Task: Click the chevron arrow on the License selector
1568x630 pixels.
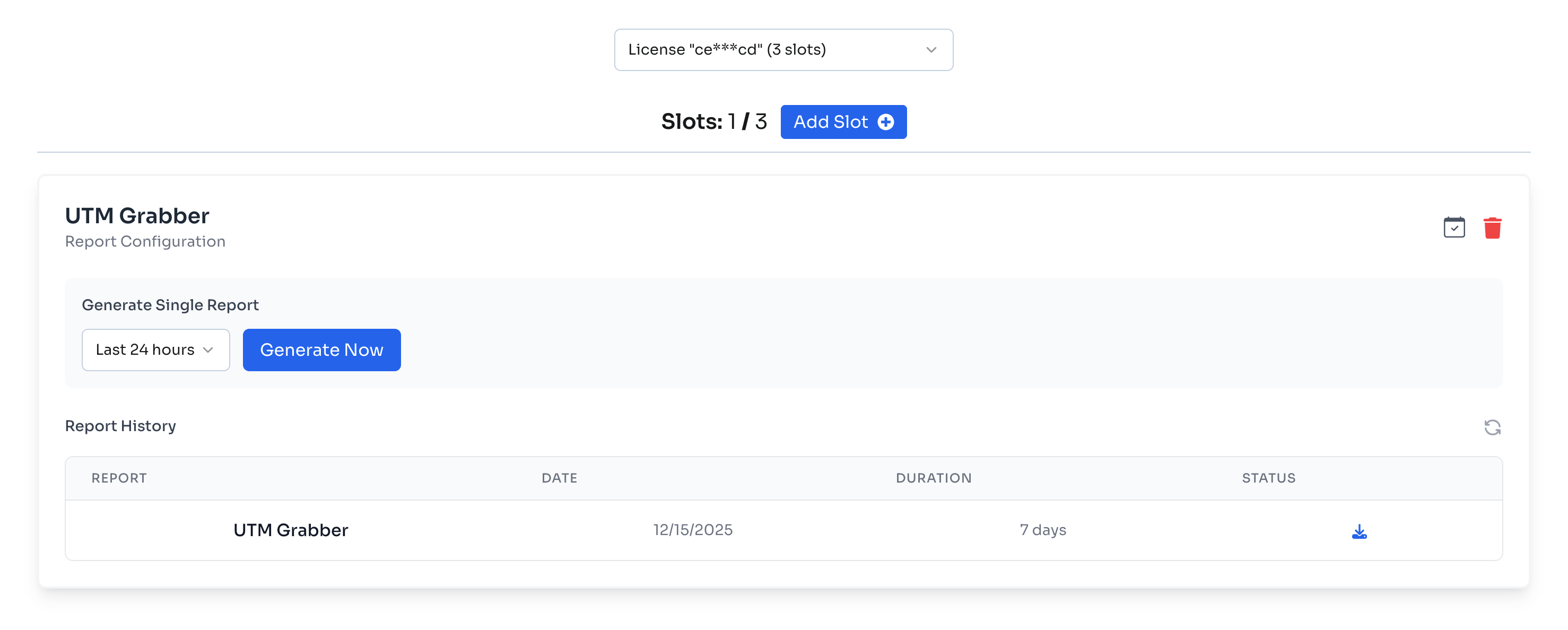Action: pyautogui.click(x=931, y=50)
